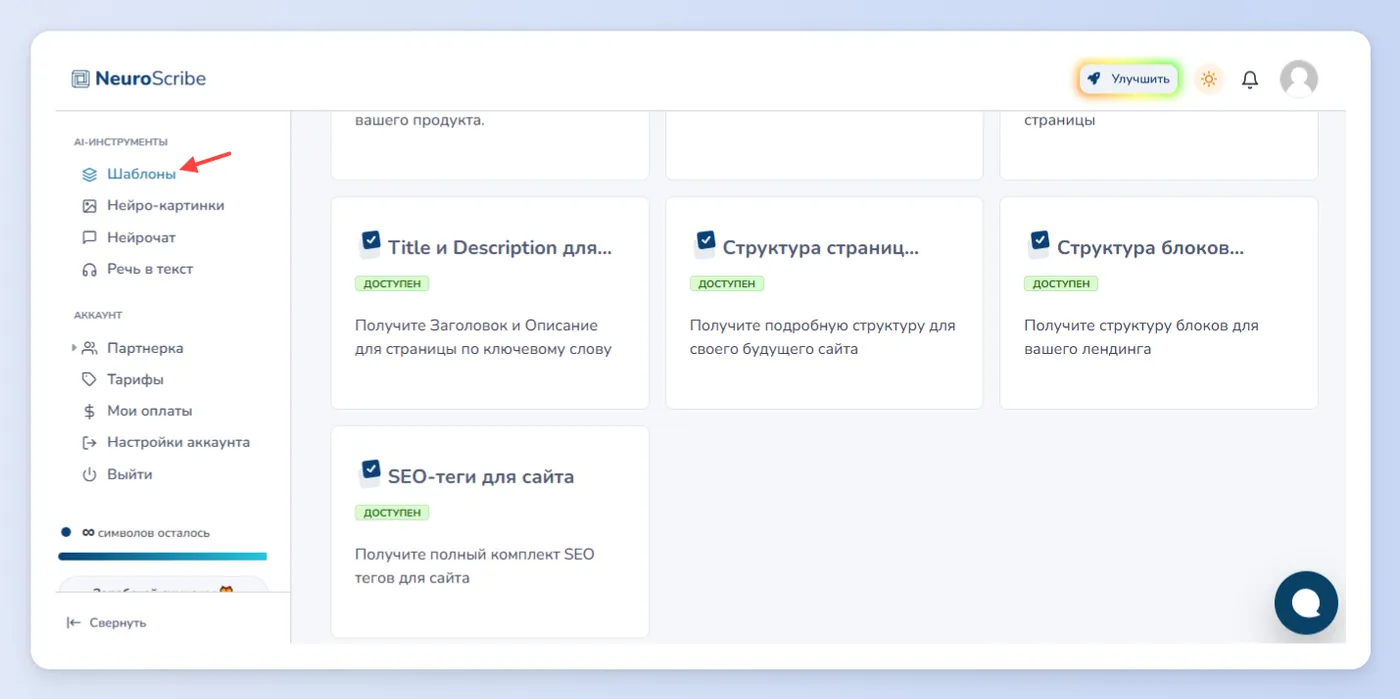The image size is (1400, 699).
Task: Click text 'Получите структуру блоков для вашего лендинга'
Action: (1141, 338)
